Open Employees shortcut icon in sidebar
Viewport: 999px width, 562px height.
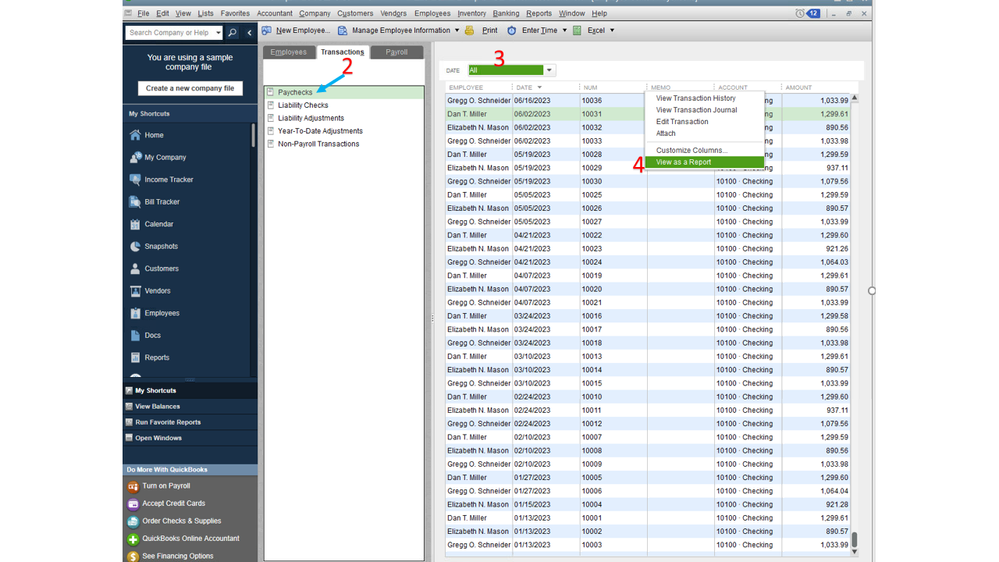tap(135, 313)
